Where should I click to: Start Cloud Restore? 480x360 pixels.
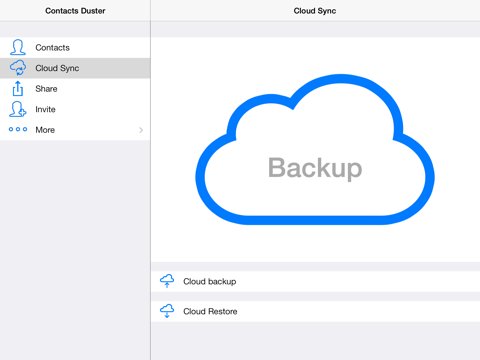click(316, 311)
